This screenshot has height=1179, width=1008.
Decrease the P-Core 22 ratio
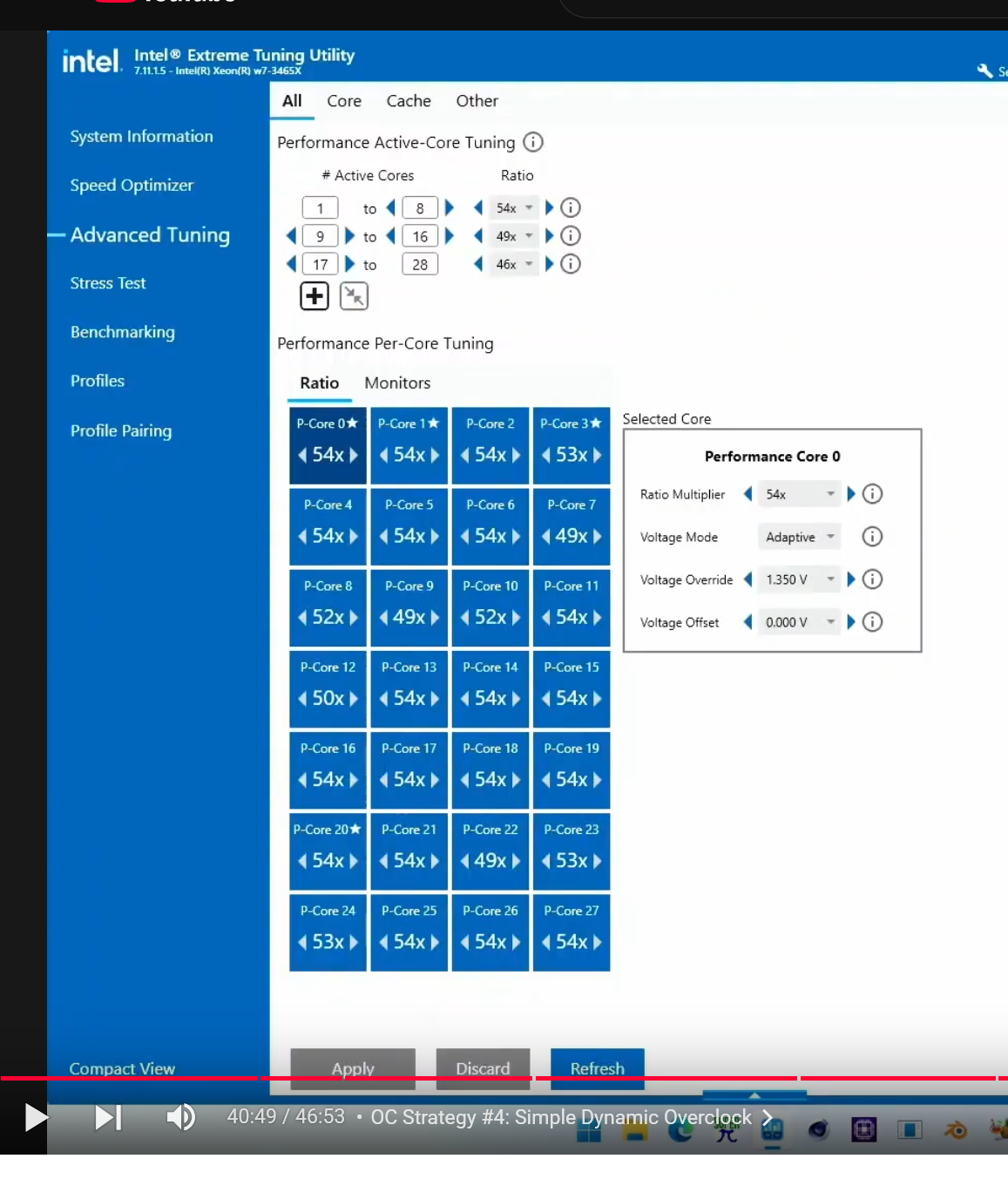pos(465,861)
